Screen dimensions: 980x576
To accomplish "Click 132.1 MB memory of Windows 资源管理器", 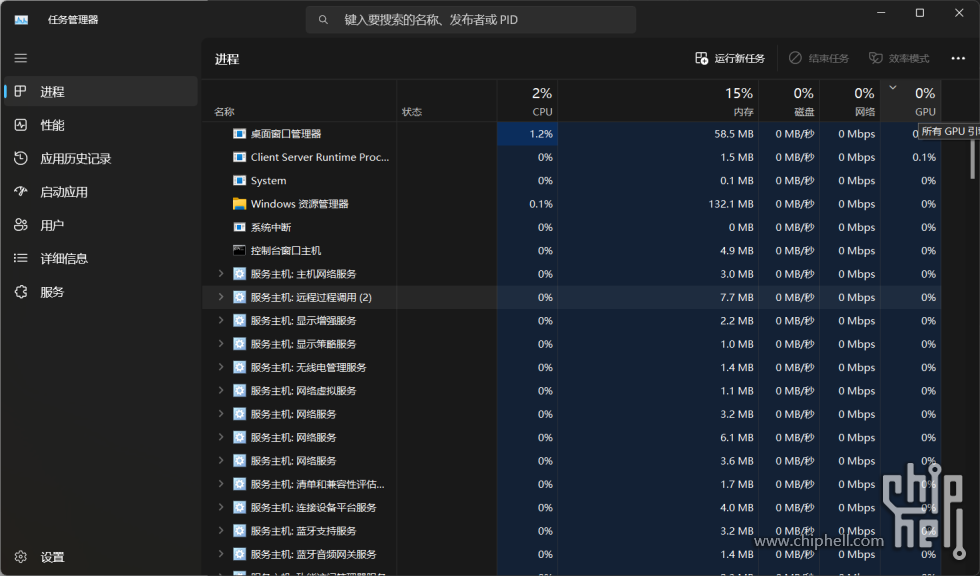I will (731, 204).
